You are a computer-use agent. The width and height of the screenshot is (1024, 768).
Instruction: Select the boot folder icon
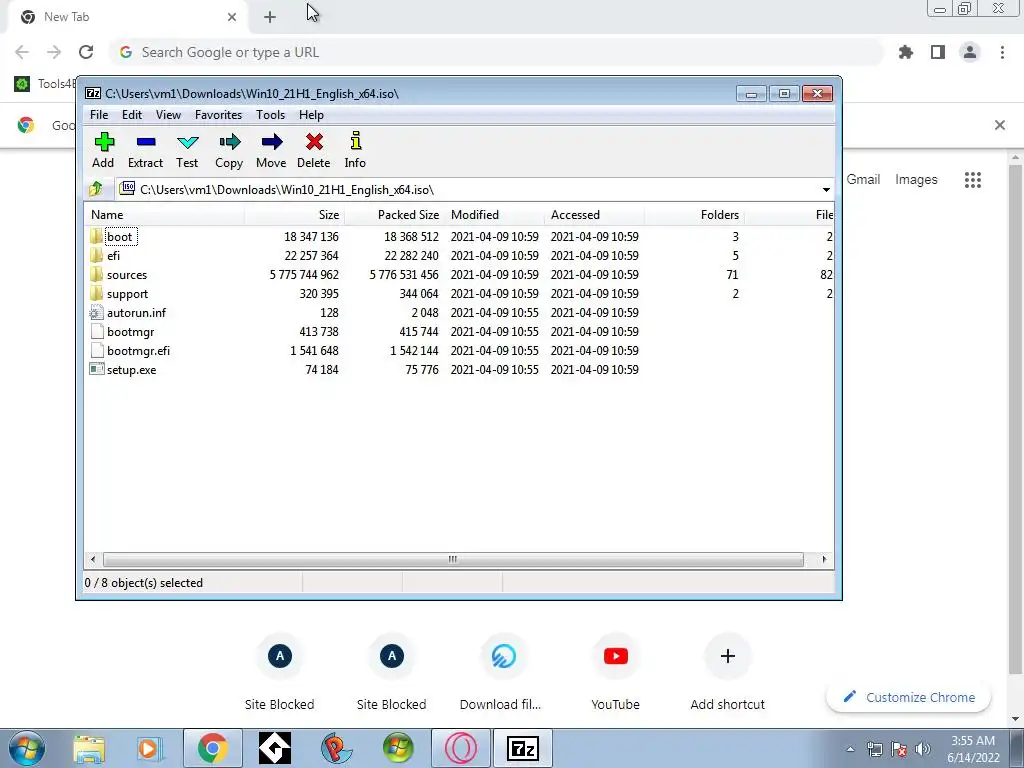coord(97,236)
